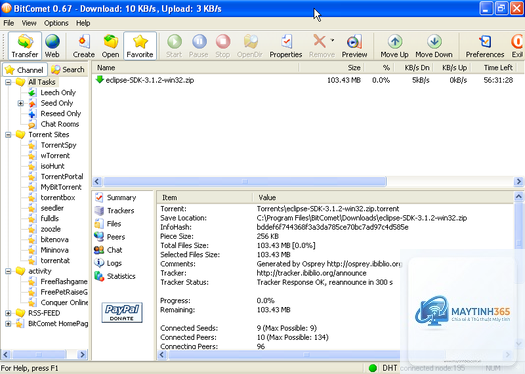Open Preferences from the toolbar

pos(485,46)
